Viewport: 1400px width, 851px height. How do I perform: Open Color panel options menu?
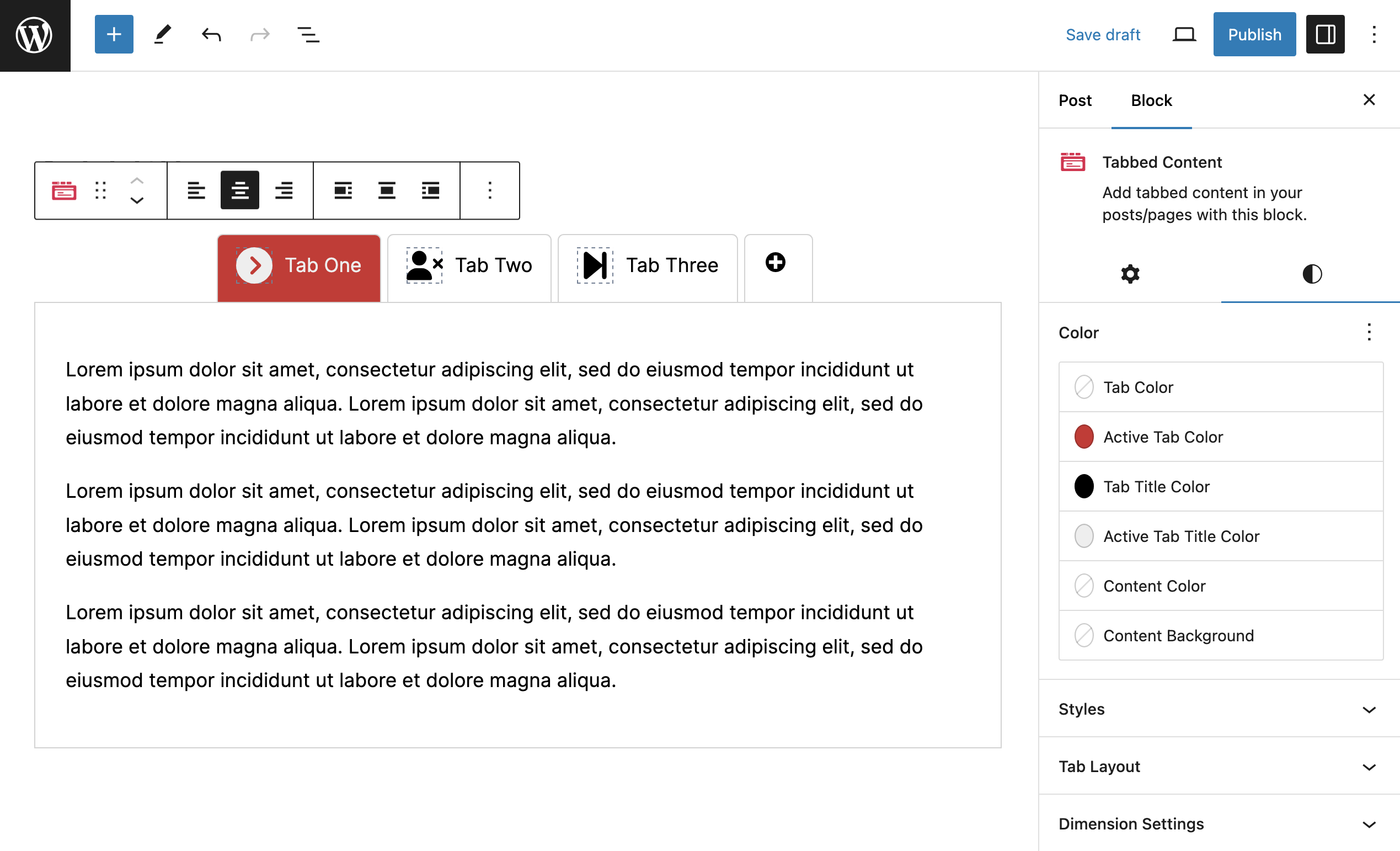coord(1369,332)
